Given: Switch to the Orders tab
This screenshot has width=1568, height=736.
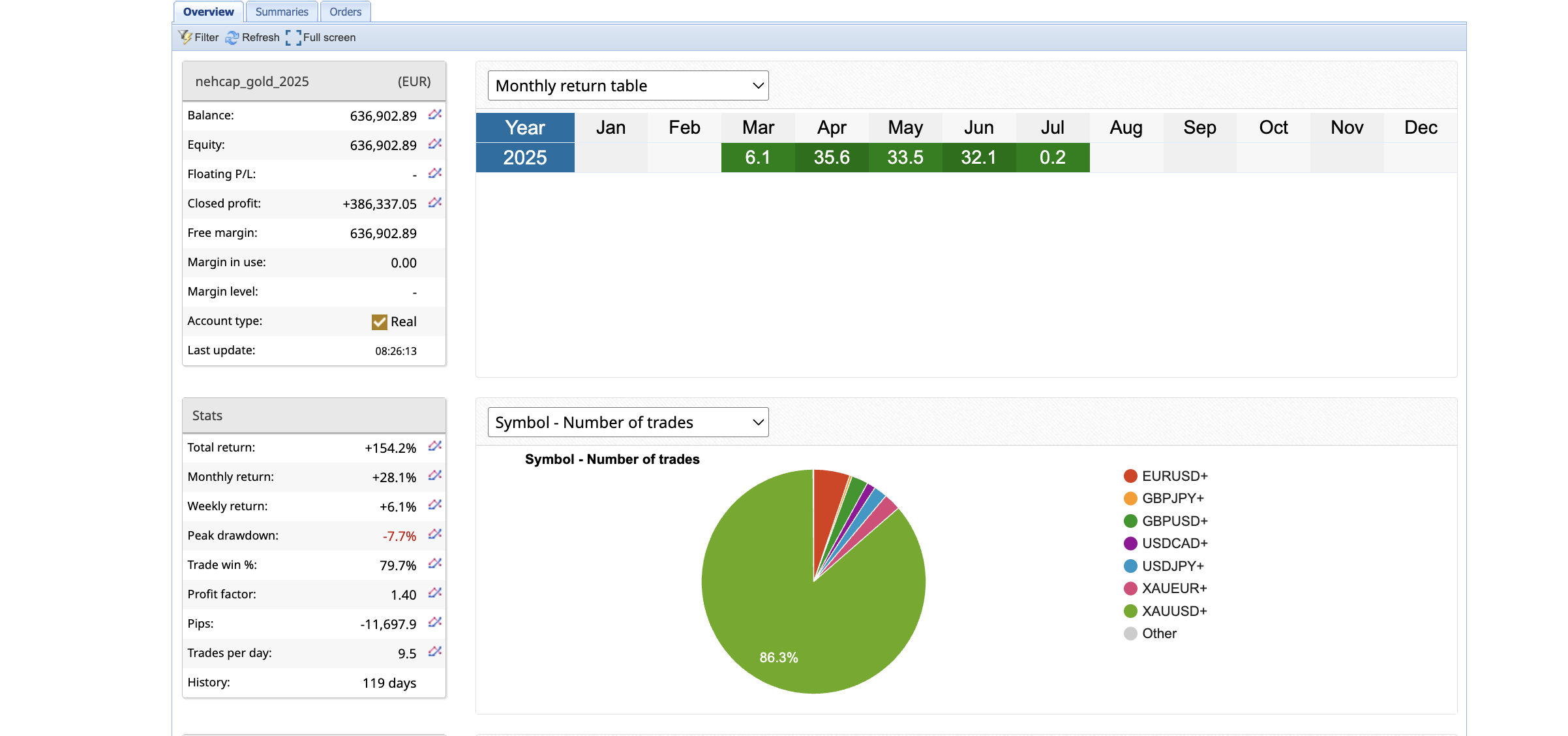Looking at the screenshot, I should (x=345, y=12).
